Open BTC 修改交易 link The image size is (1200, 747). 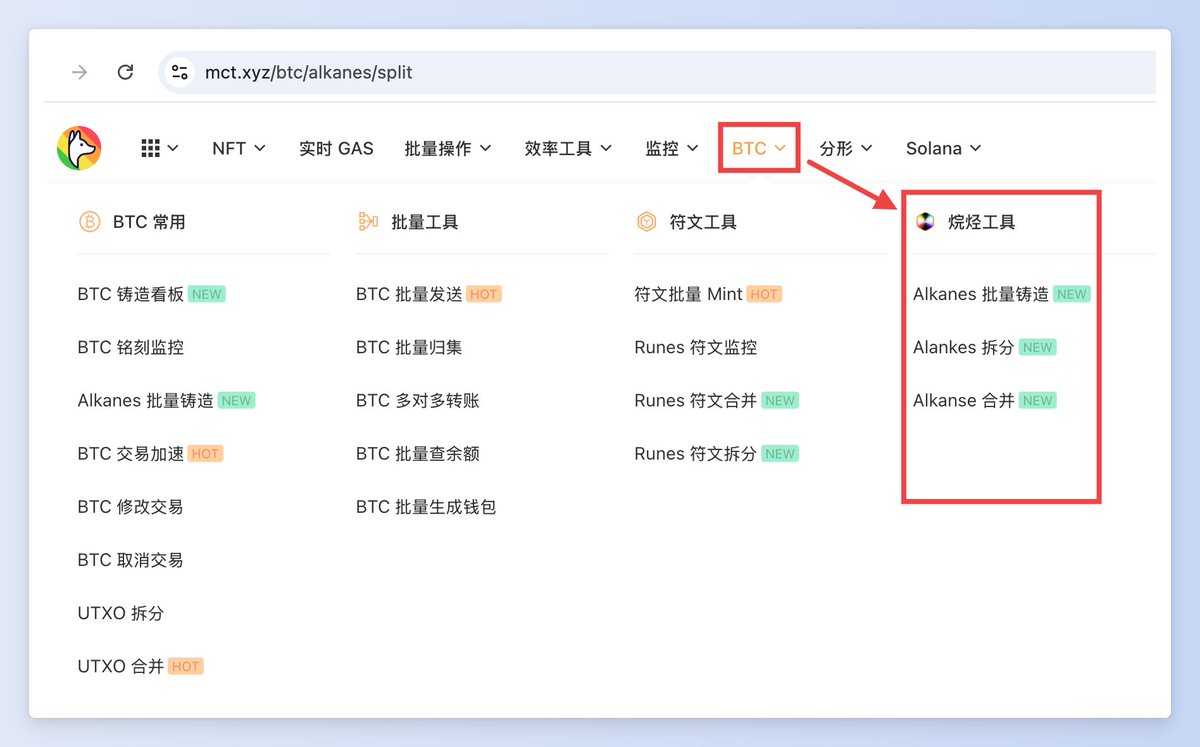pyautogui.click(x=131, y=507)
